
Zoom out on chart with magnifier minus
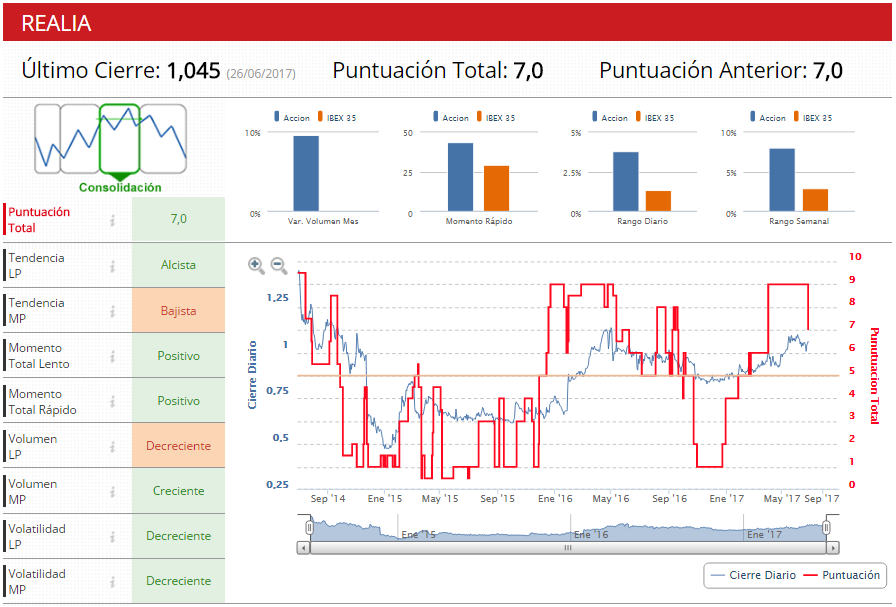tap(279, 265)
